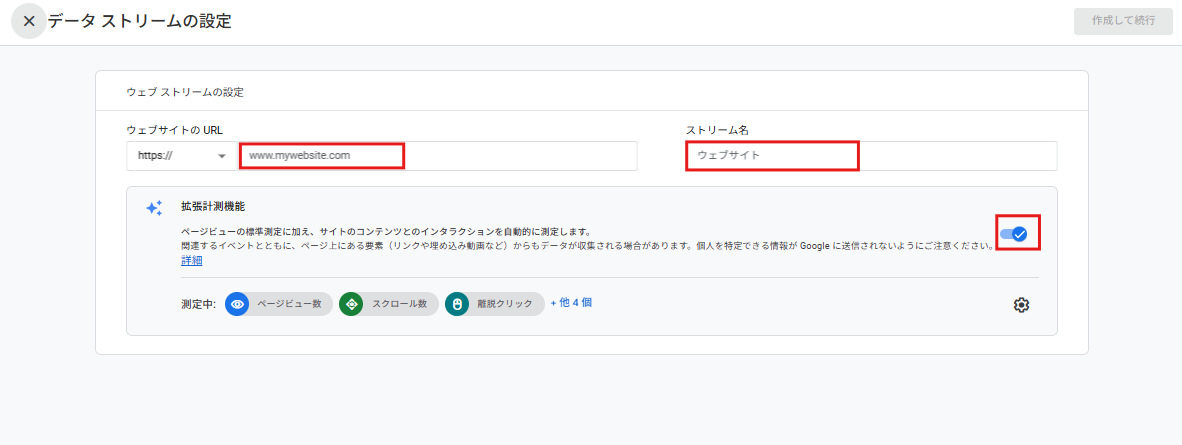Click the ウェブ ストリームの設定 heading

coord(185,93)
